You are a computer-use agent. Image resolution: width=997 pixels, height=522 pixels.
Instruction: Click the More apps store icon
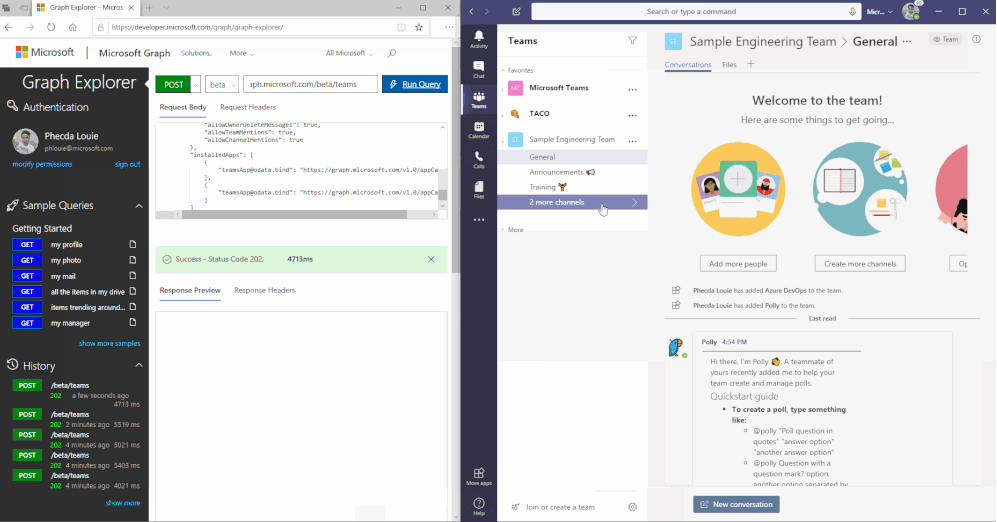(x=479, y=475)
